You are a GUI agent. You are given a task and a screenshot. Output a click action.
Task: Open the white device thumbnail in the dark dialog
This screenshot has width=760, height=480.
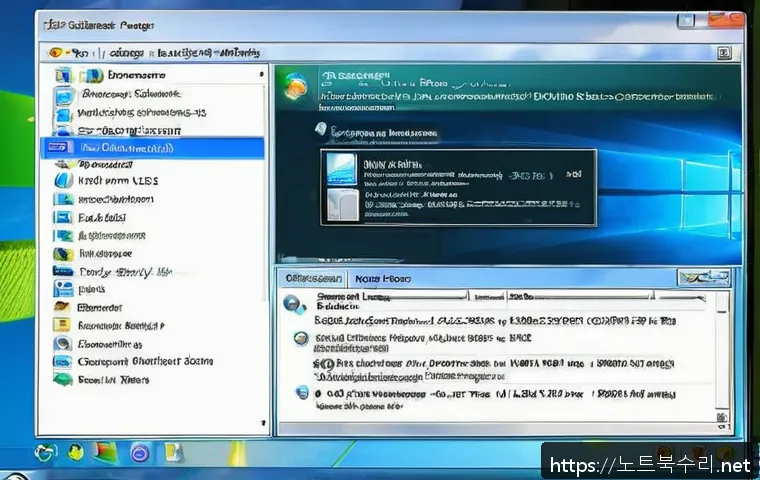pos(343,205)
